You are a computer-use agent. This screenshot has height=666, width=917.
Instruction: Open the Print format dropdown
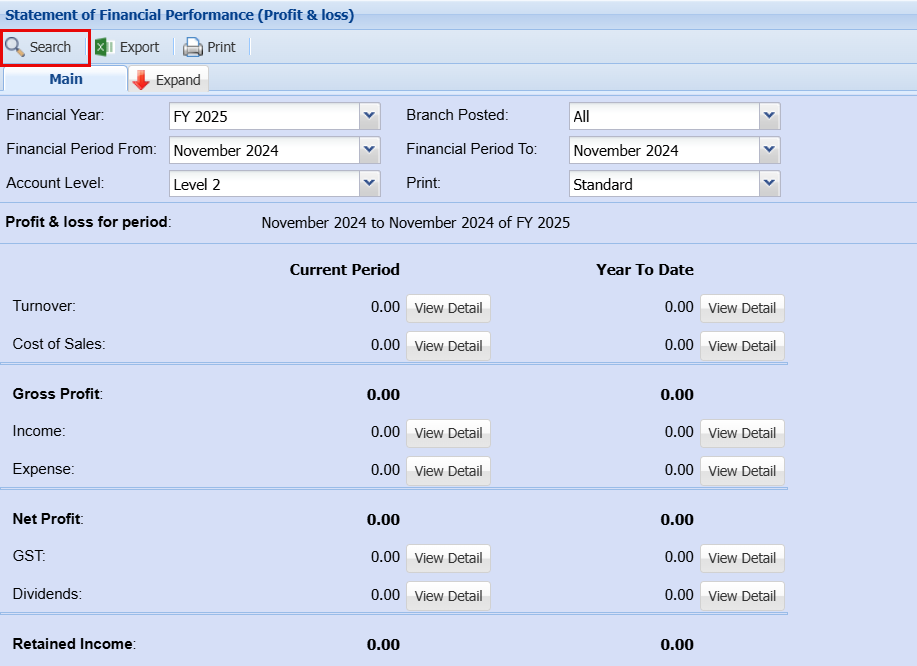click(x=769, y=184)
